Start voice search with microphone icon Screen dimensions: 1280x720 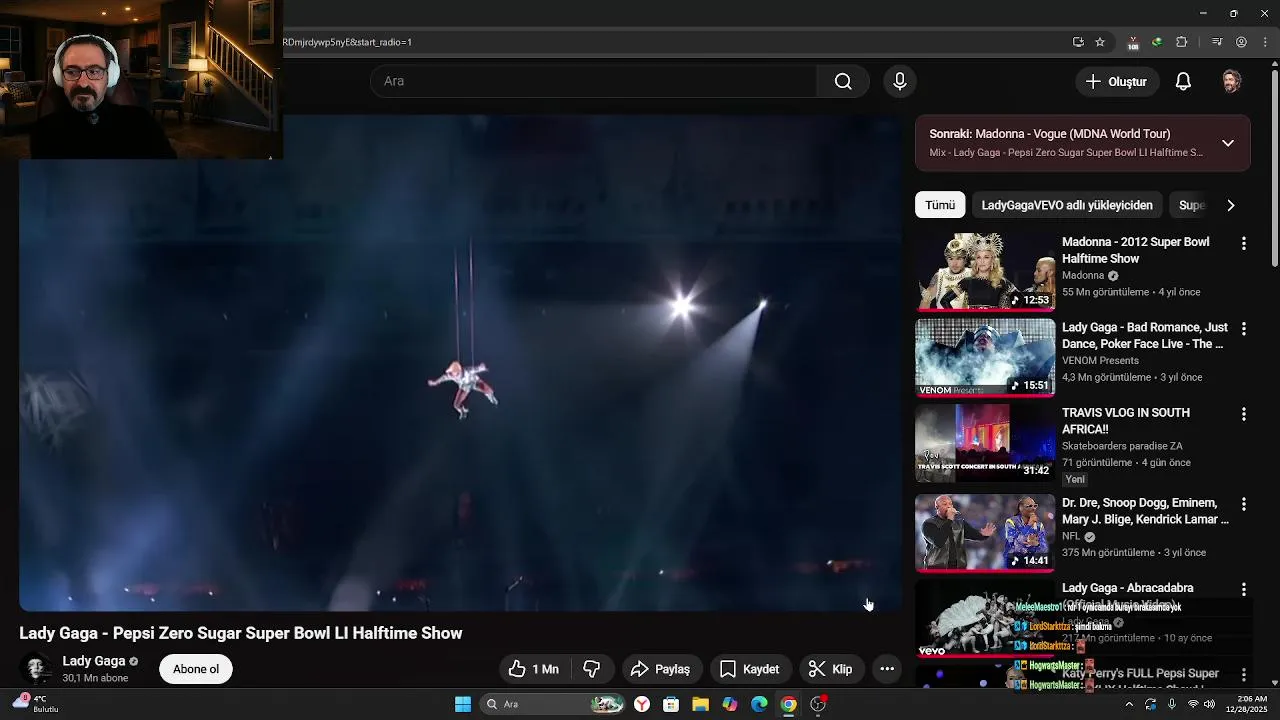click(900, 82)
